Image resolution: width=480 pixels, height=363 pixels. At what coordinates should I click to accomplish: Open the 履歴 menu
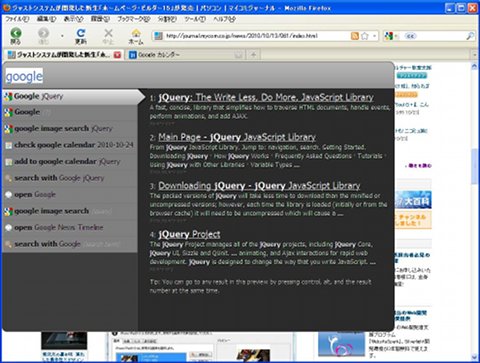[100, 19]
